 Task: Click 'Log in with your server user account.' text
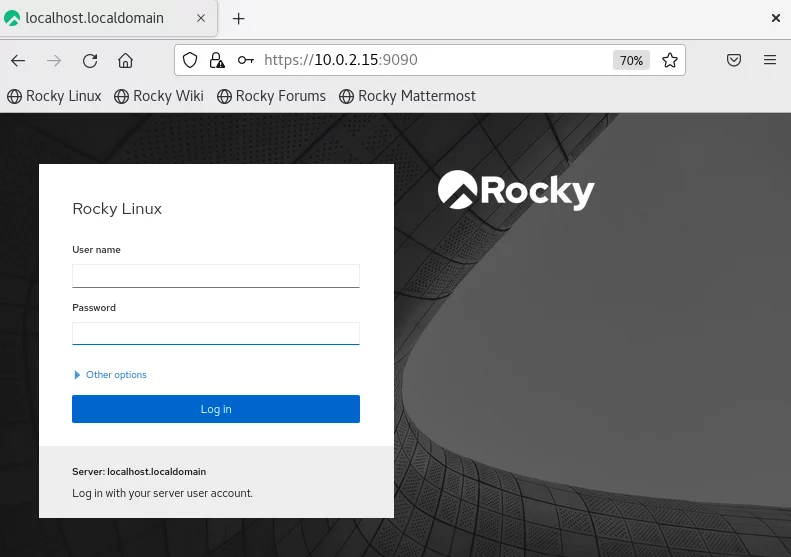coord(162,493)
